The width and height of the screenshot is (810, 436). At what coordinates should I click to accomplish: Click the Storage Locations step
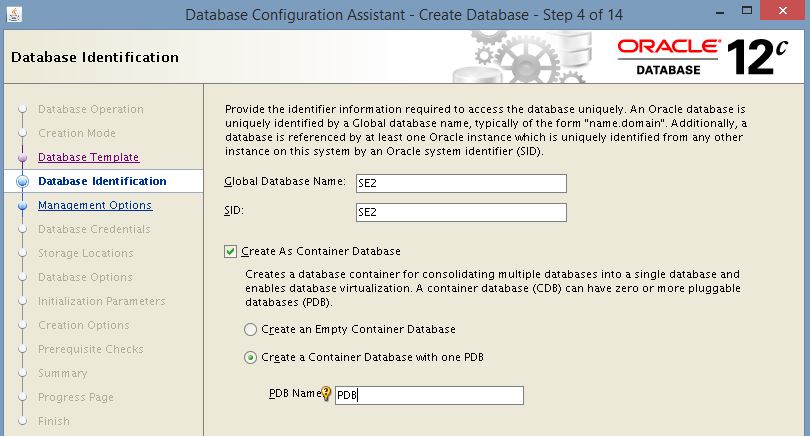point(85,253)
